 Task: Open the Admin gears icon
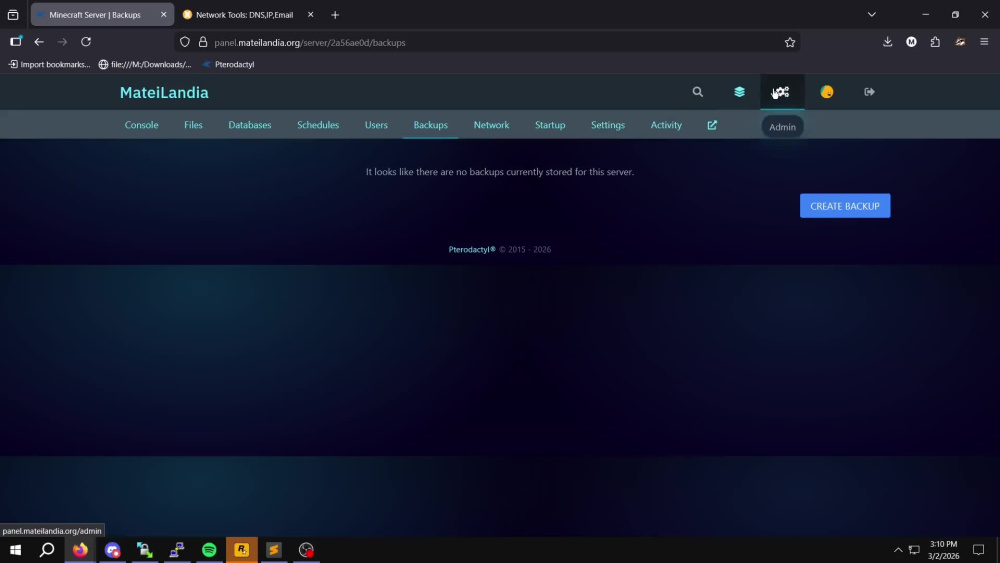click(x=782, y=92)
